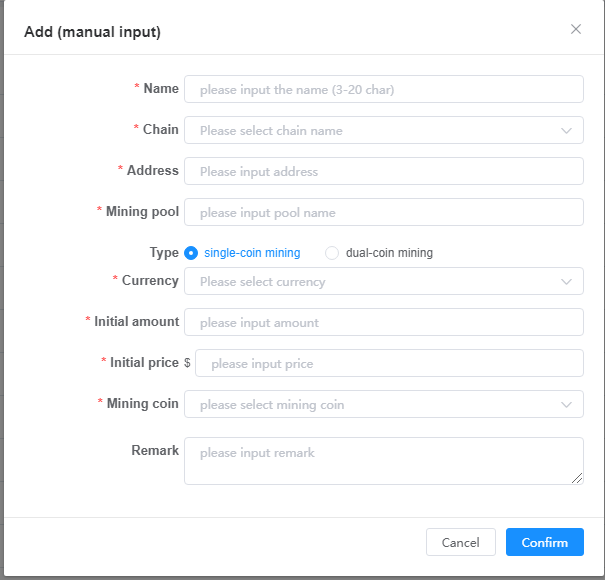Click the Chain dropdown chevron arrow

coord(566,130)
